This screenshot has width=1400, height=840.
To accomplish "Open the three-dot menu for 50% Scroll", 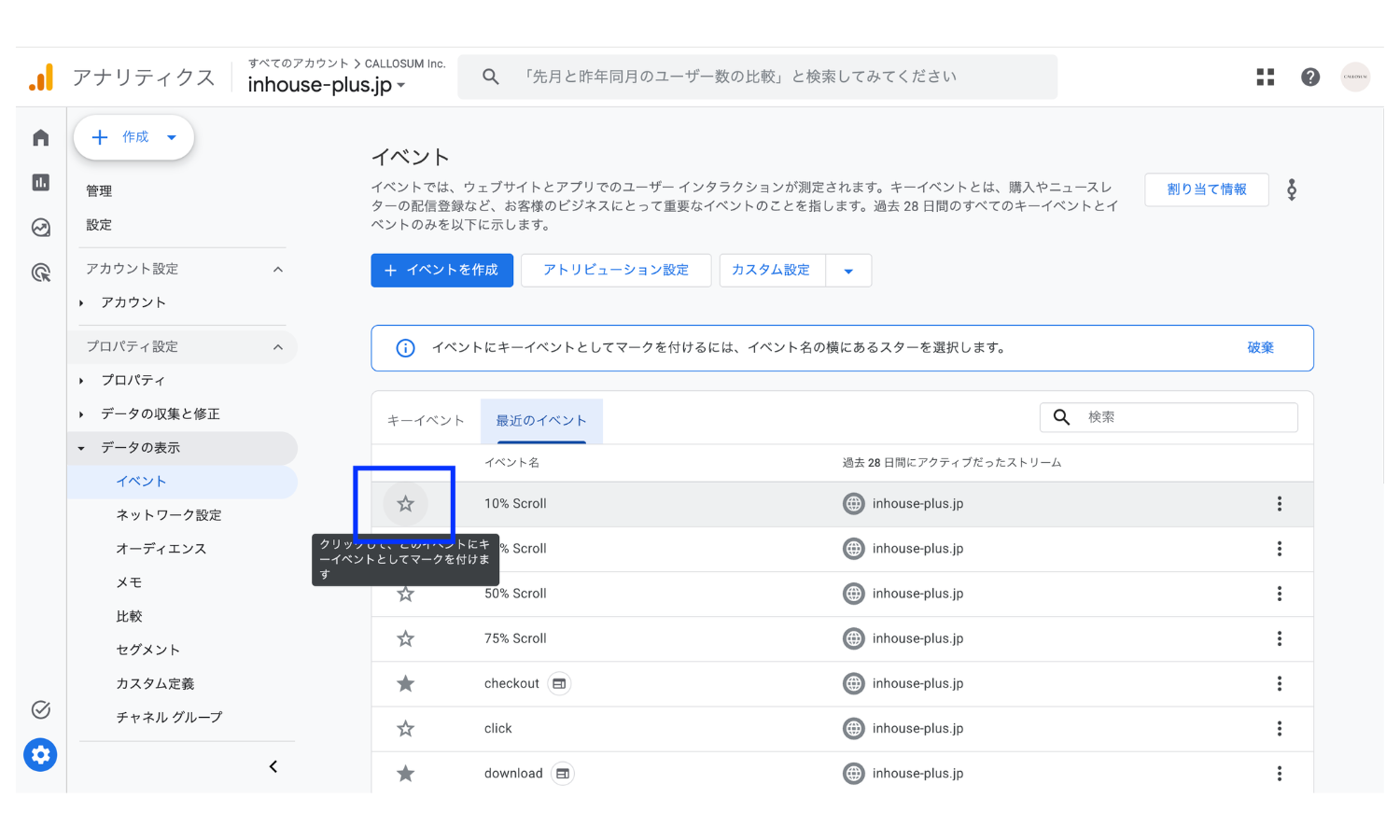I will [x=1280, y=594].
